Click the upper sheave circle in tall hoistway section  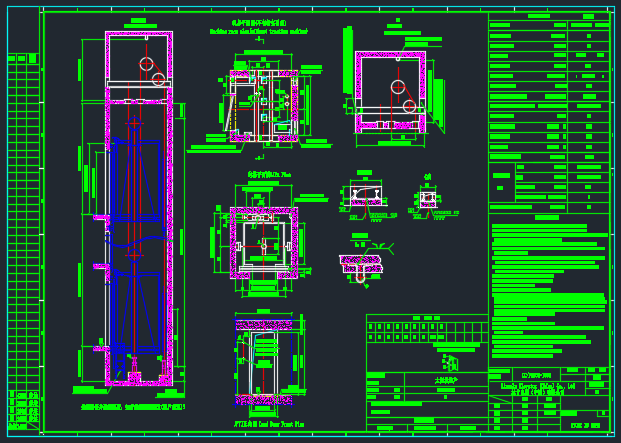pyautogui.click(x=146, y=63)
